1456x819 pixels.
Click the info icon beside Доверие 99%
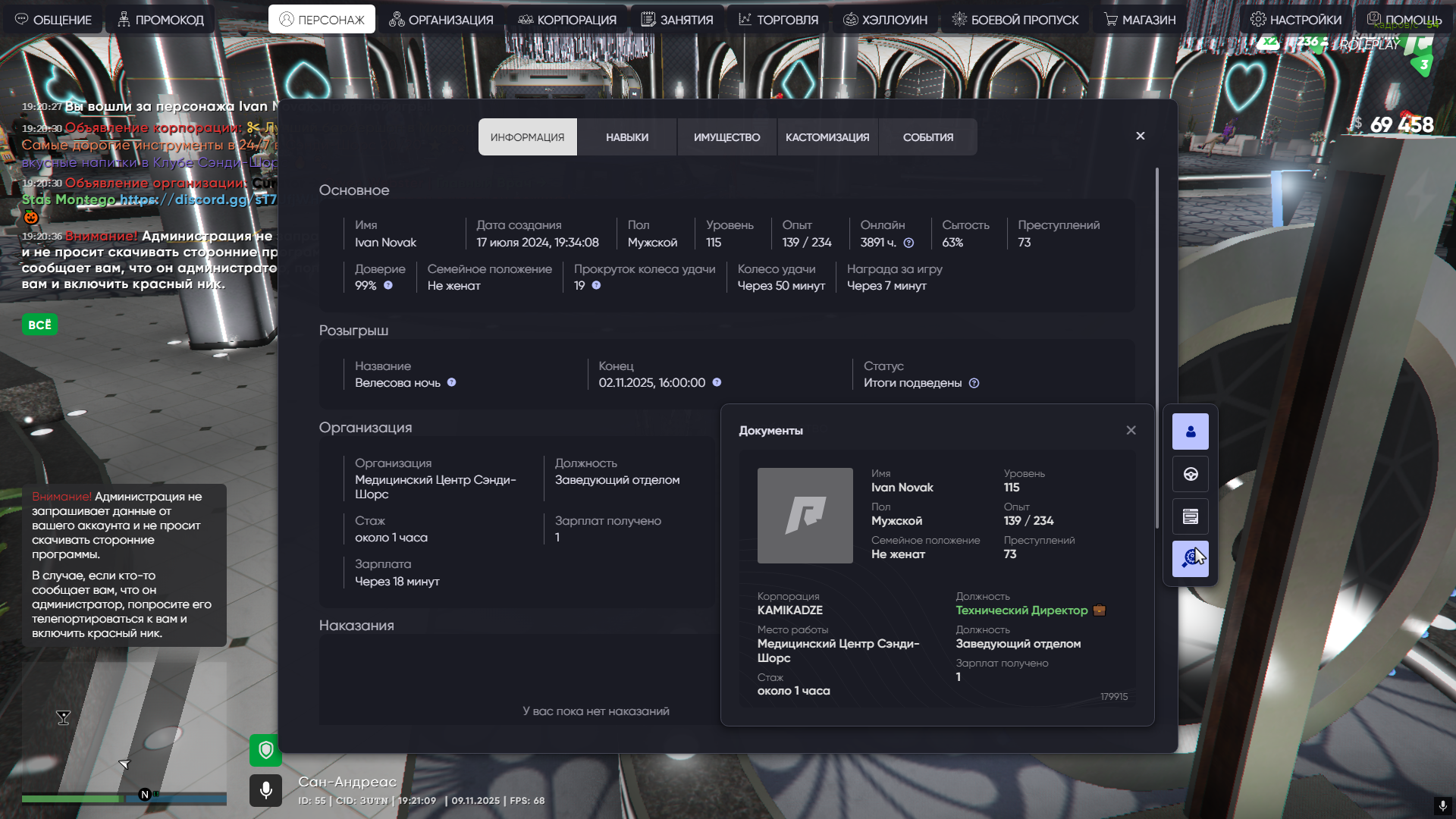click(388, 286)
